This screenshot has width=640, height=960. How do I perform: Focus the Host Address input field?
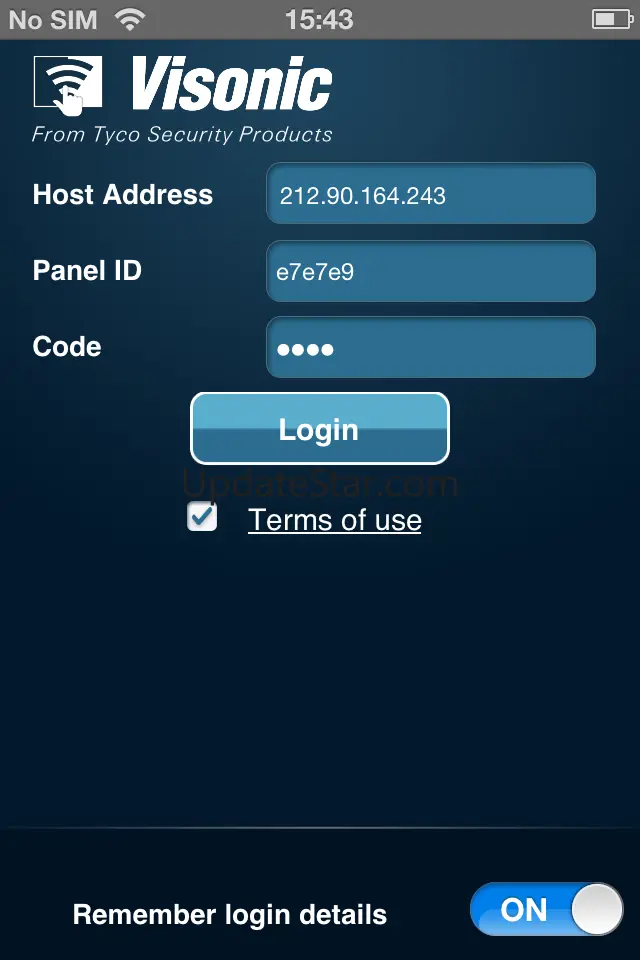pyautogui.click(x=431, y=193)
